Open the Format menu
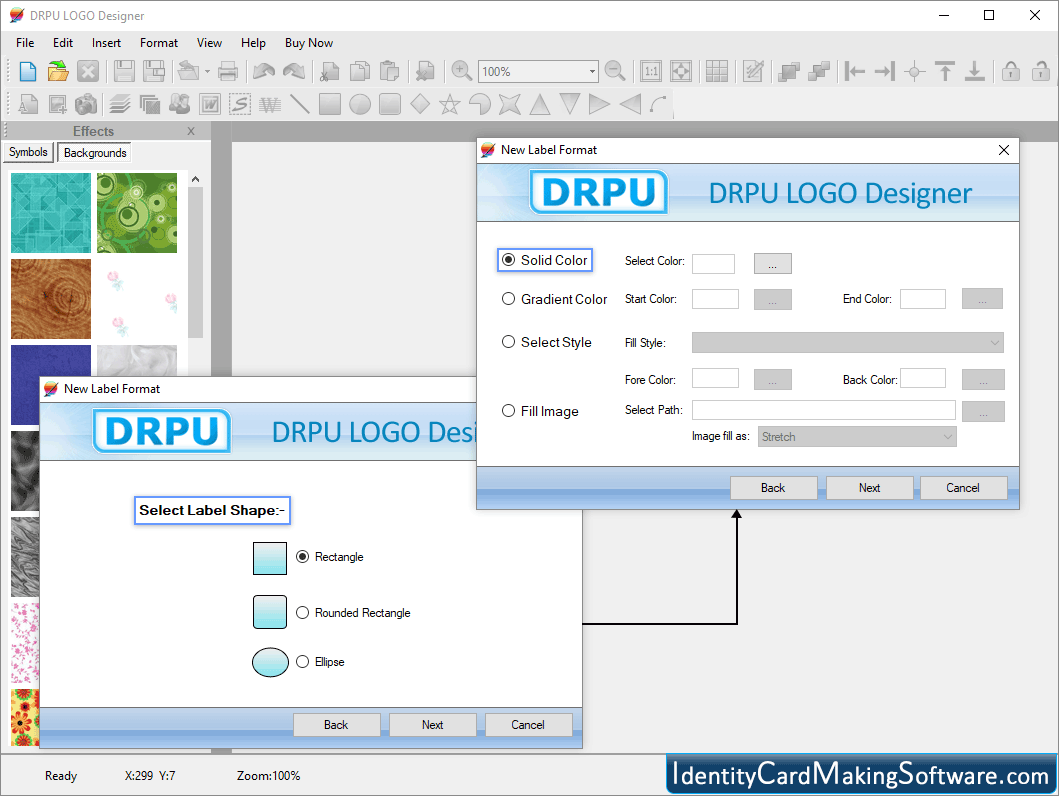 pos(159,43)
